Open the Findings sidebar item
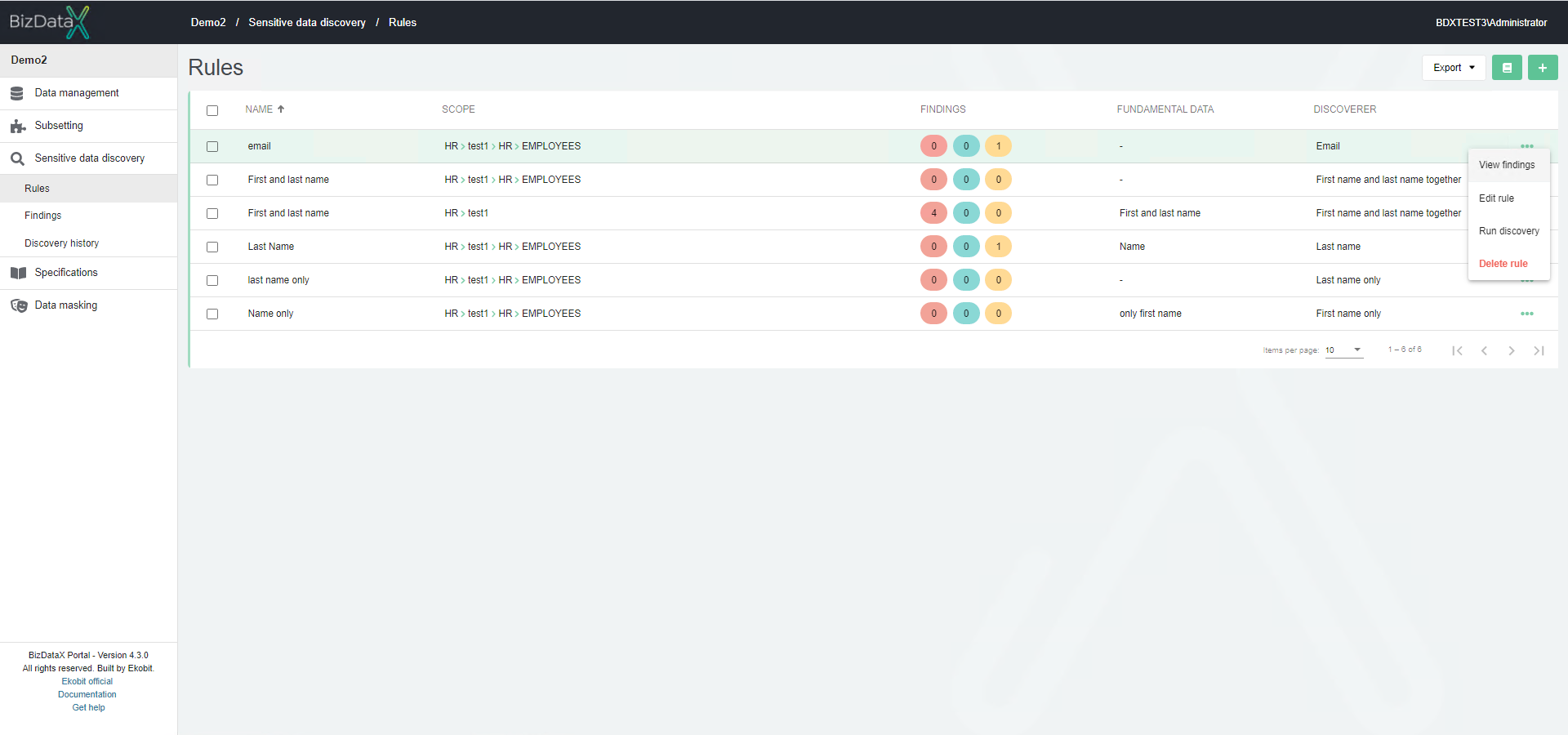This screenshot has height=735, width=1568. point(88,216)
